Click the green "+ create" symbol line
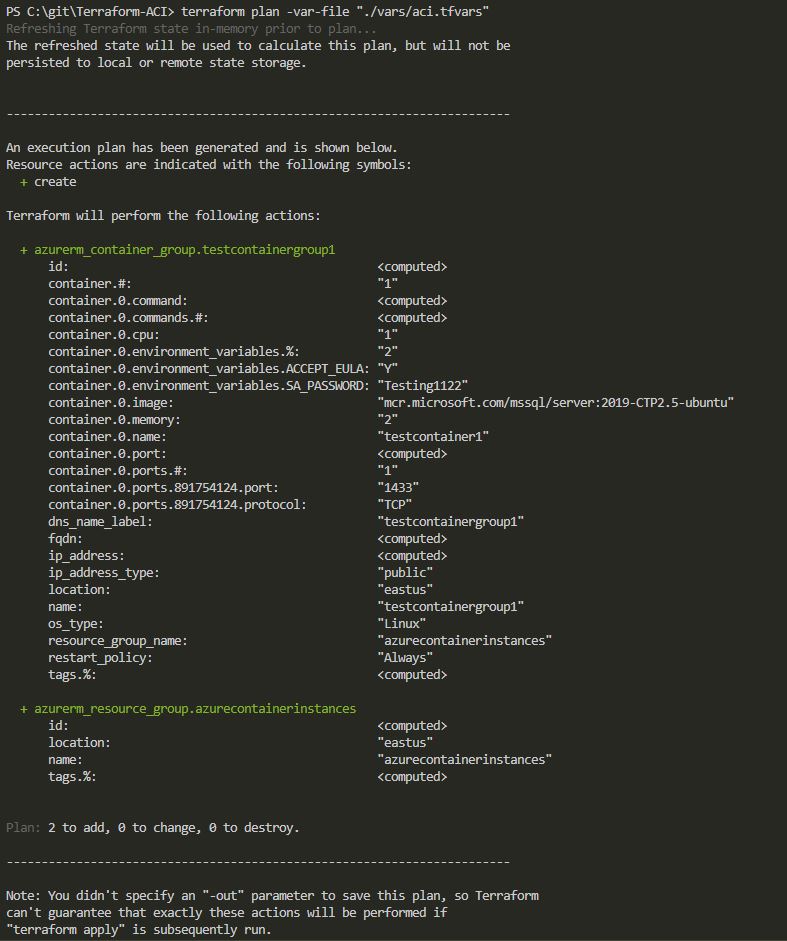The height and width of the screenshot is (941, 787). pyautogui.click(x=48, y=182)
